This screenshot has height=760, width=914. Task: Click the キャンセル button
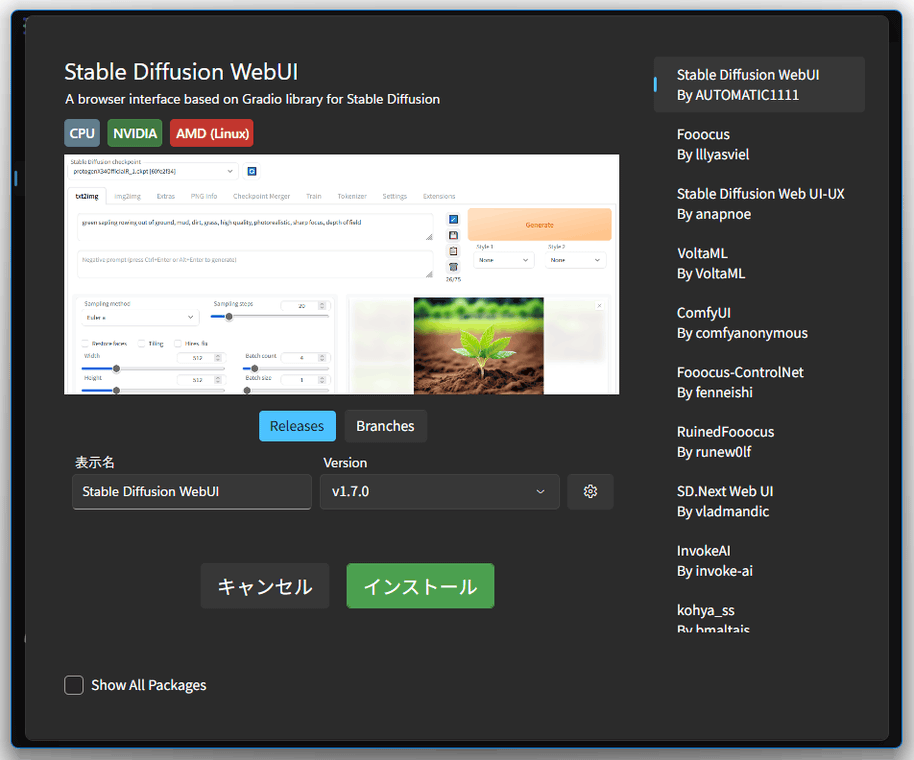pyautogui.click(x=265, y=586)
